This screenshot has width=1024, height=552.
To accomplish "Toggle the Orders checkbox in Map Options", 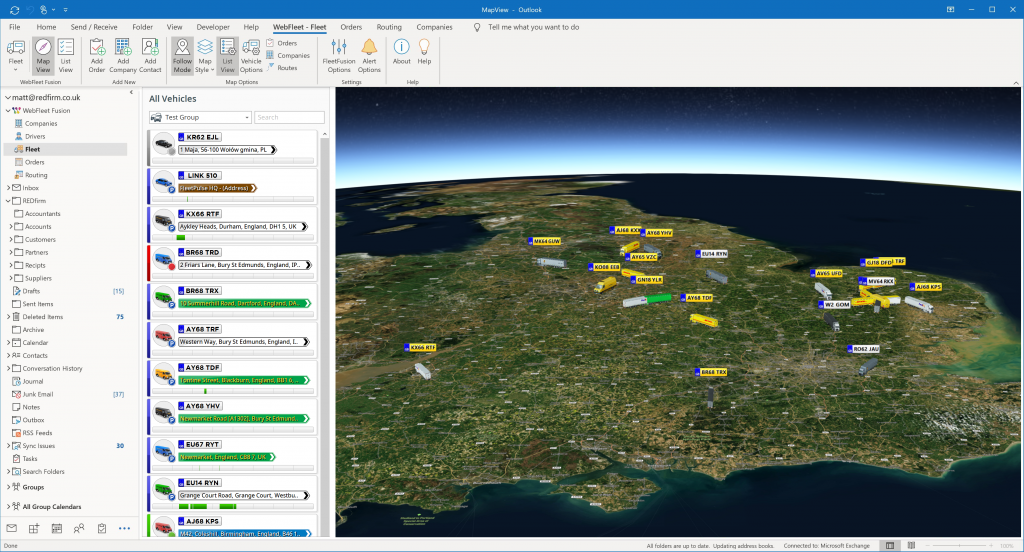I will pyautogui.click(x=281, y=43).
